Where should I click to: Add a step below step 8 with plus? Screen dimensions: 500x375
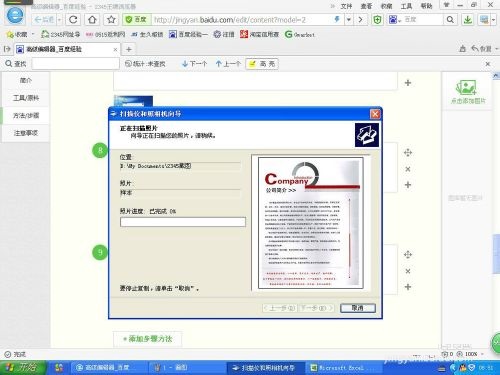tap(408, 185)
